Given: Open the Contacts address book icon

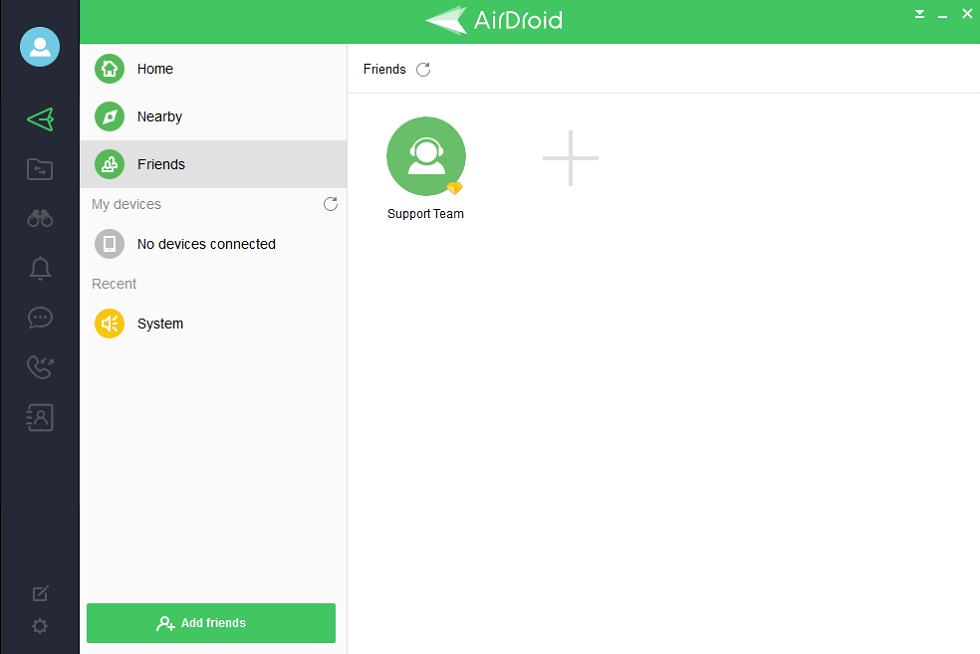Looking at the screenshot, I should pos(40,417).
